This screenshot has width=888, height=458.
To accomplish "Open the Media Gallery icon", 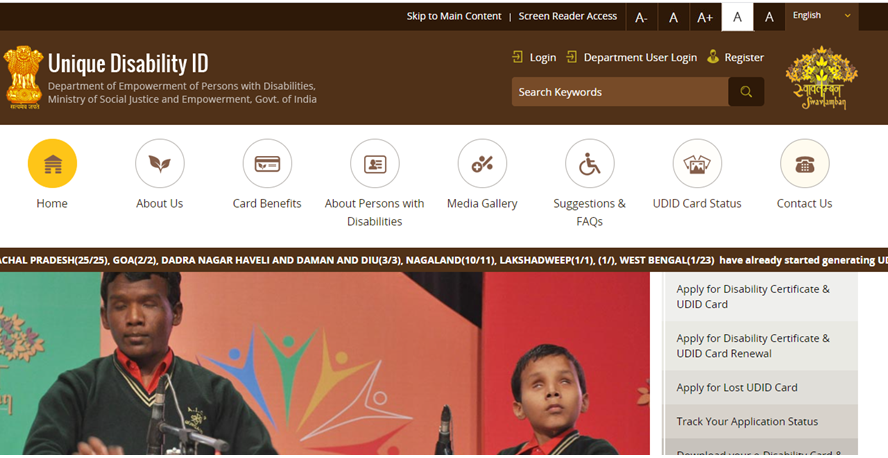I will pos(482,164).
